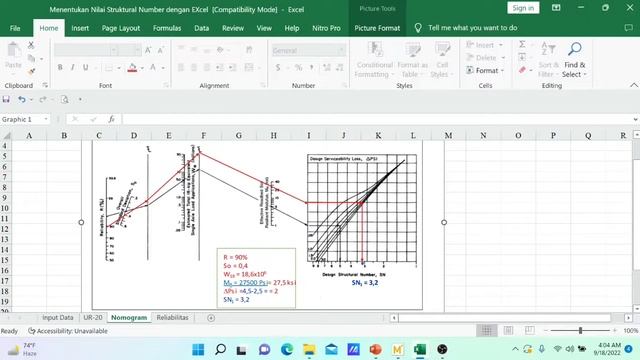Switch to the Insert ribbon tab
The width and height of the screenshot is (640, 360).
click(80, 28)
